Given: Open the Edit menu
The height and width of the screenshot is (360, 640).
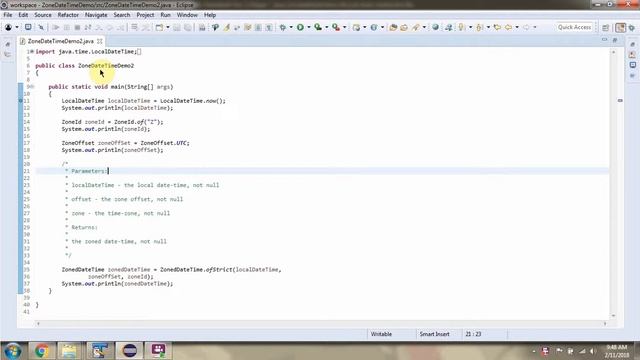Looking at the screenshot, I should [x=23, y=15].
